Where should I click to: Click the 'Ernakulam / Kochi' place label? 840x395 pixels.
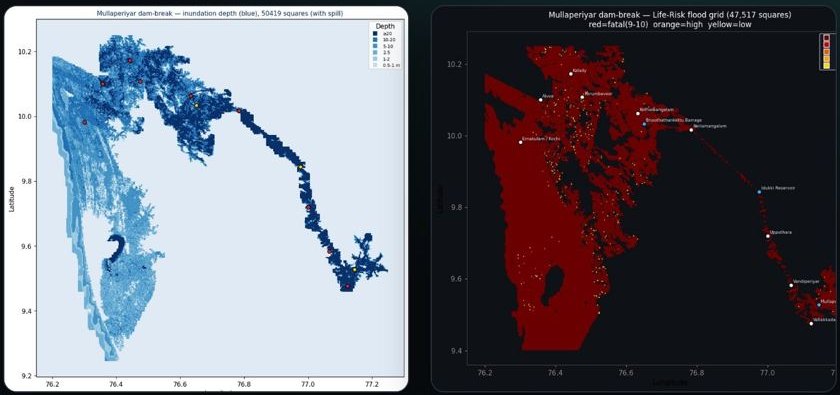click(x=541, y=138)
